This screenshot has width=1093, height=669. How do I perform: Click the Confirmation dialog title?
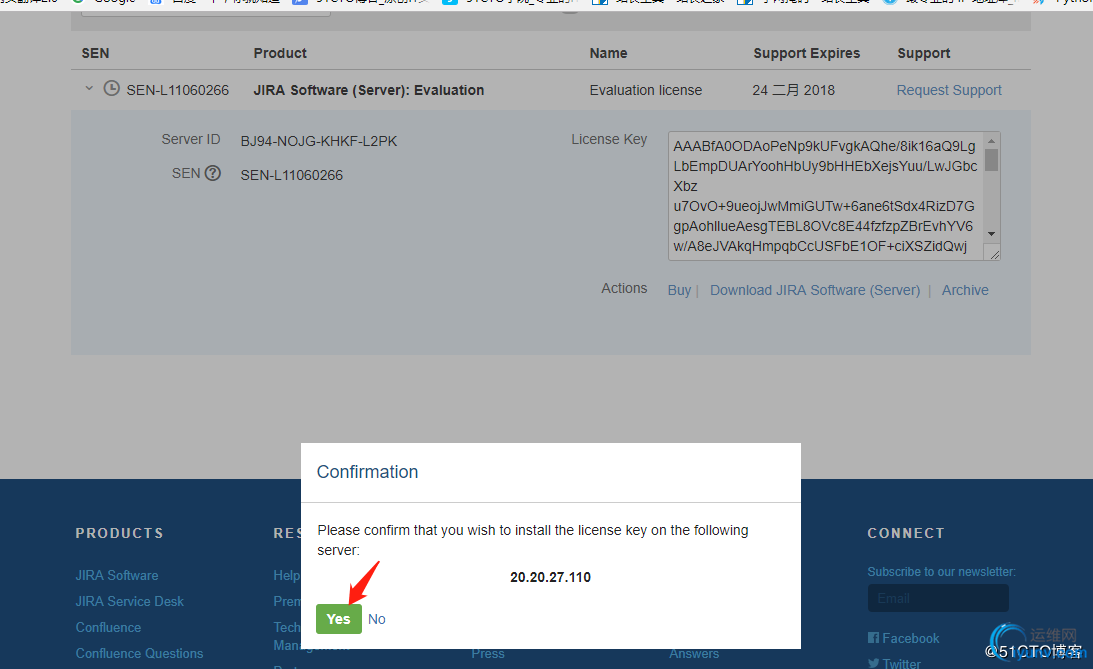point(367,472)
